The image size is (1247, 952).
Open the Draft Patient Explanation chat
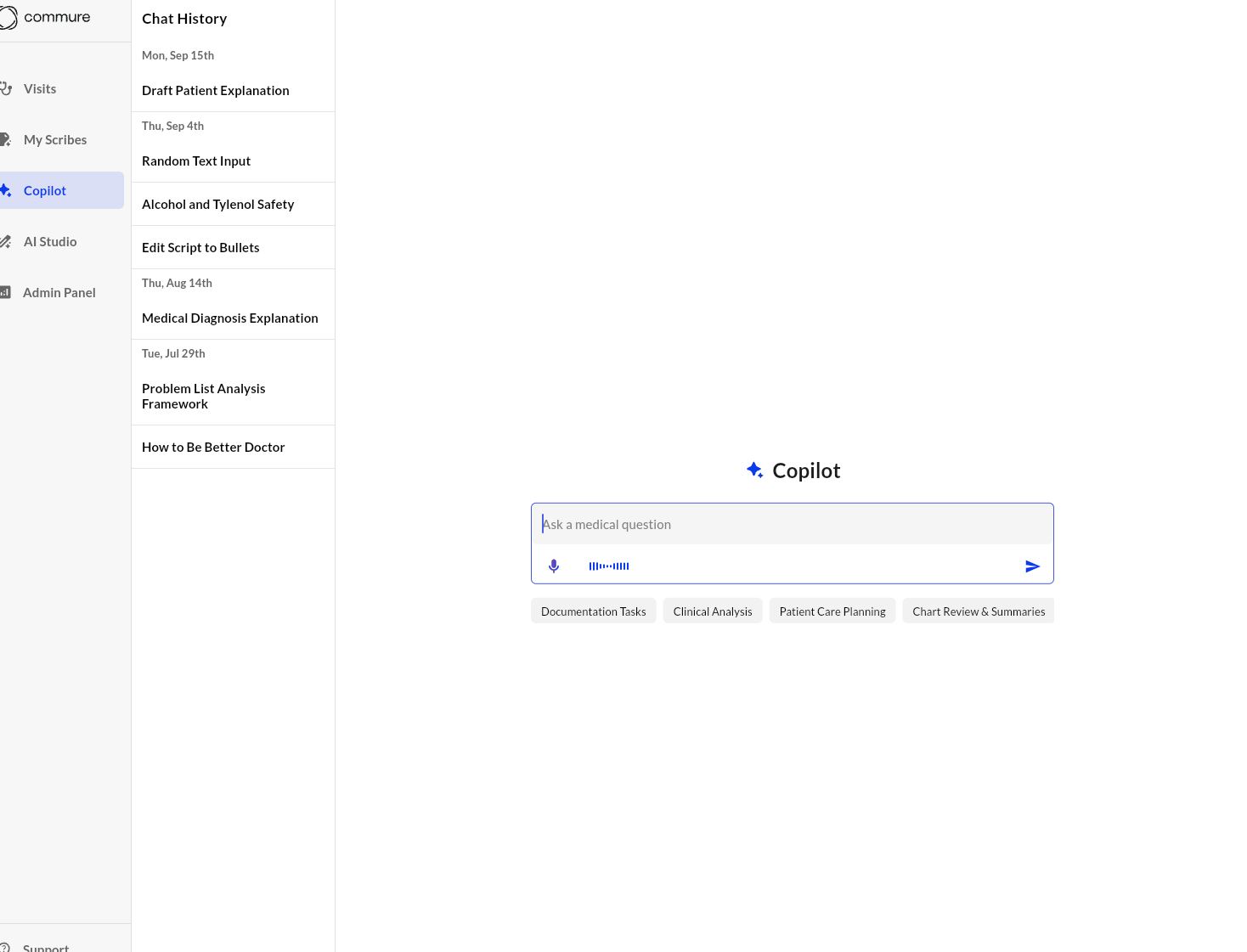(216, 90)
